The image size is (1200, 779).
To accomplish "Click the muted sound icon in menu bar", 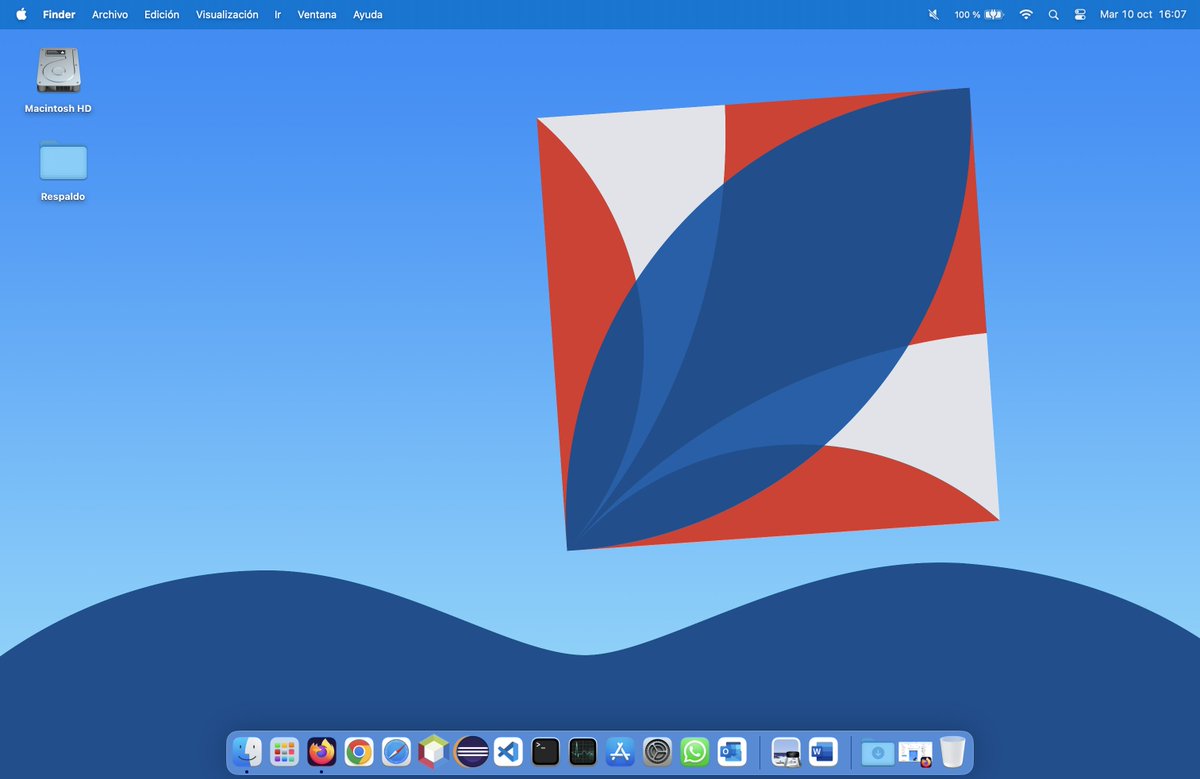I will (933, 15).
